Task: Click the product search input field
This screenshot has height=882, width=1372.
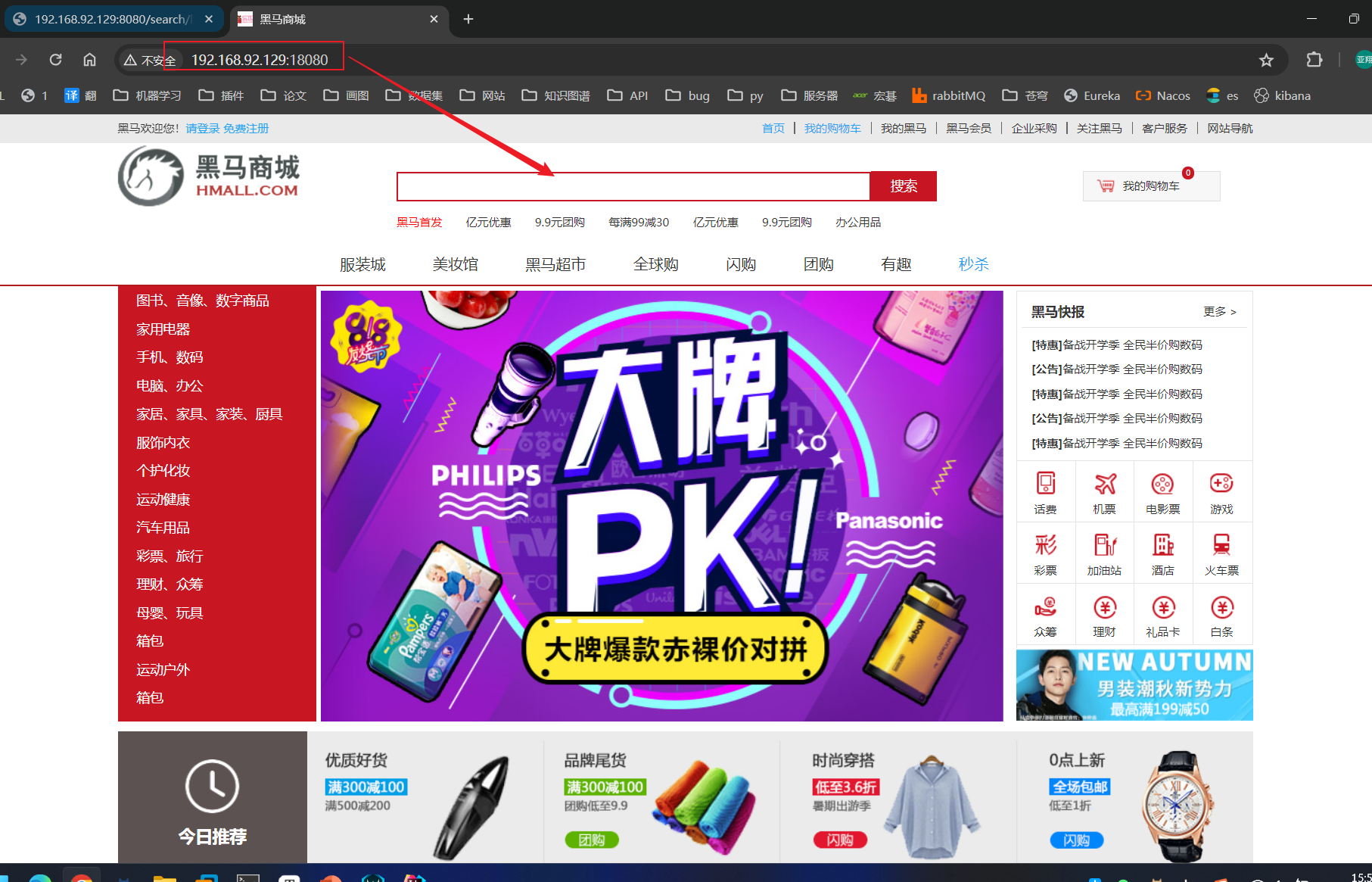Action: point(633,186)
